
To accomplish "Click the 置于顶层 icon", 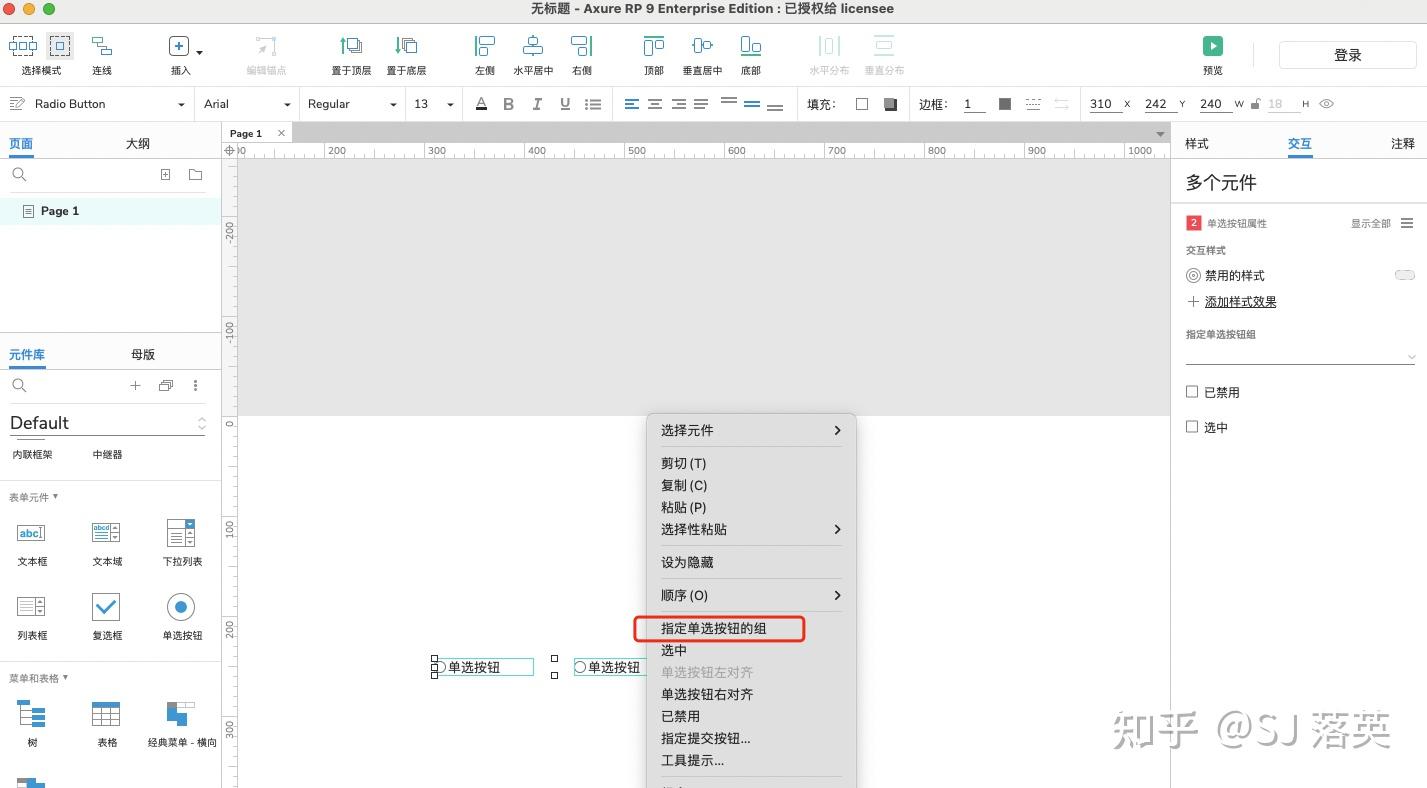I will click(x=350, y=46).
